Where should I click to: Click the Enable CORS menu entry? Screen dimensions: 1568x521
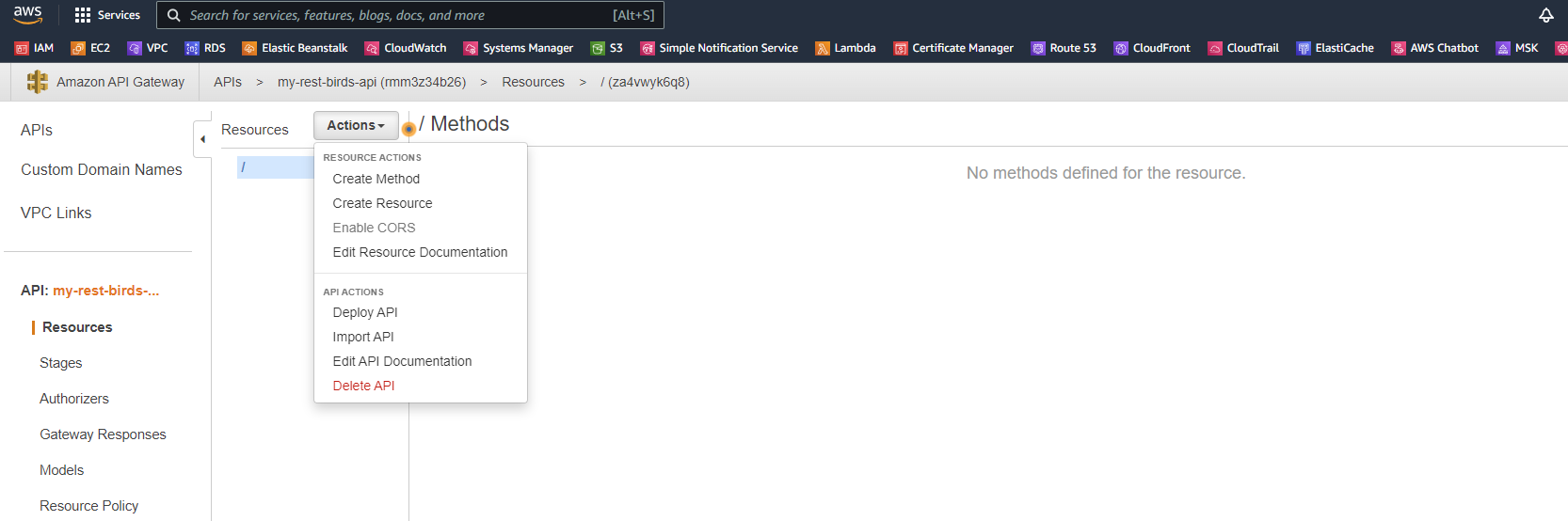tap(374, 228)
